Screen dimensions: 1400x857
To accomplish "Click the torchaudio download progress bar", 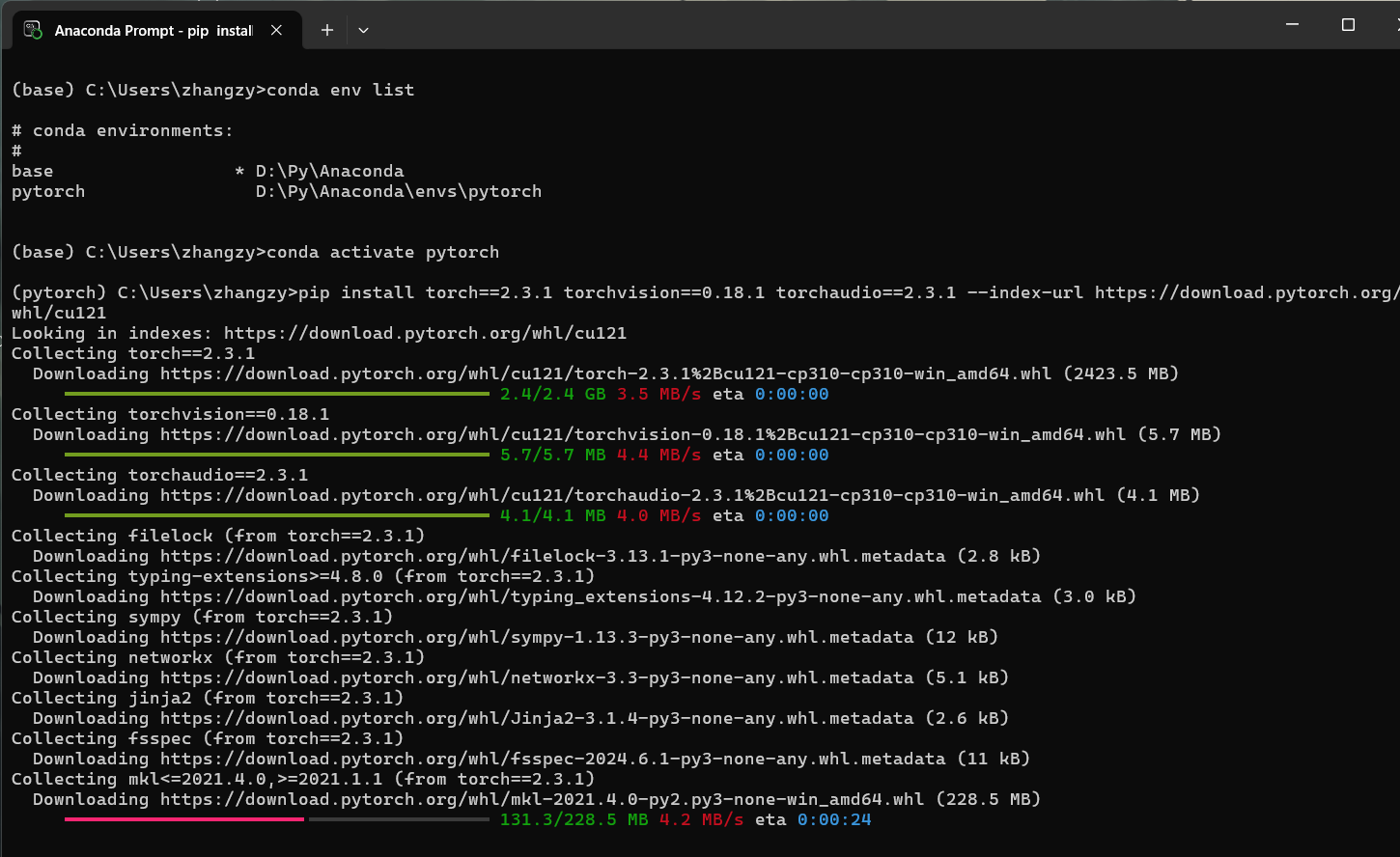I will 277,515.
